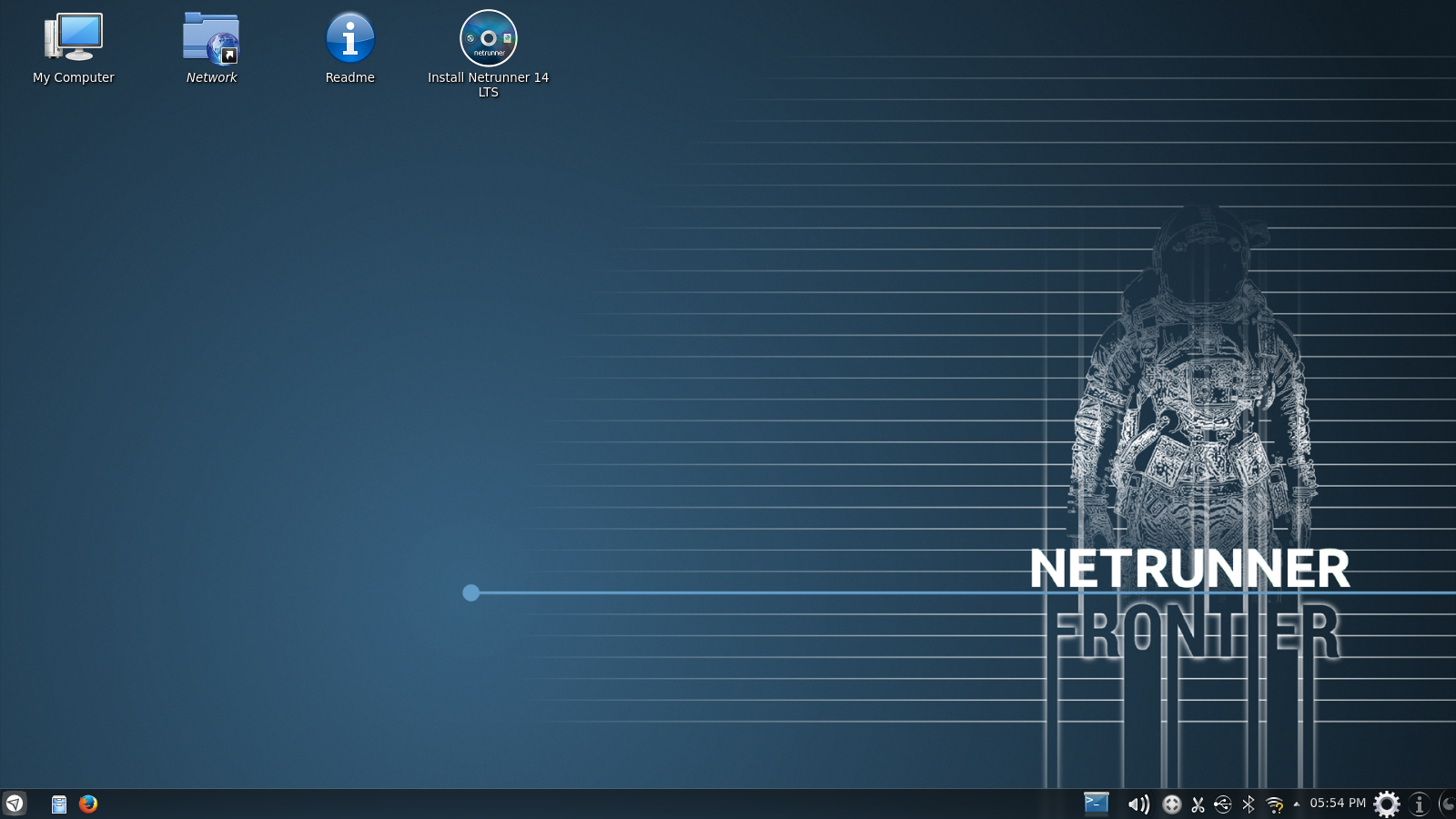Image resolution: width=1456 pixels, height=819 pixels.
Task: Toggle the circular indicator left of the scissors
Action: coord(1170,804)
